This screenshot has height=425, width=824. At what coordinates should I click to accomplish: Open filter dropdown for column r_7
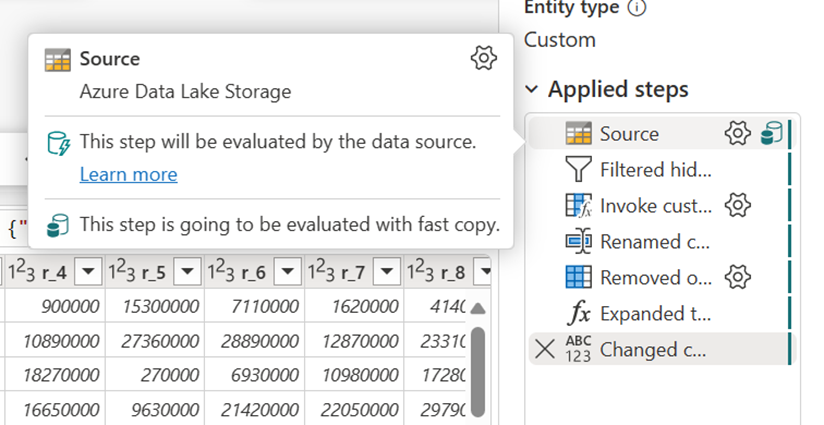(387, 272)
